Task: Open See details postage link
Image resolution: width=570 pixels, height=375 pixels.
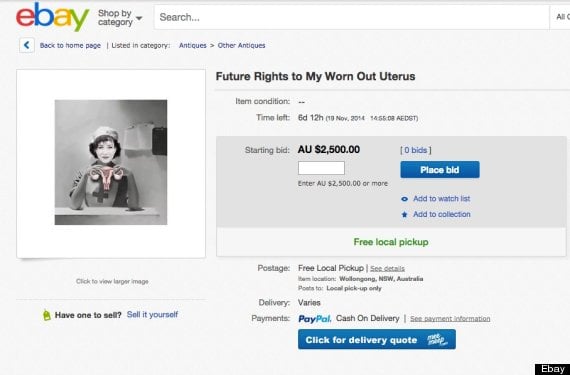Action: pyautogui.click(x=387, y=269)
